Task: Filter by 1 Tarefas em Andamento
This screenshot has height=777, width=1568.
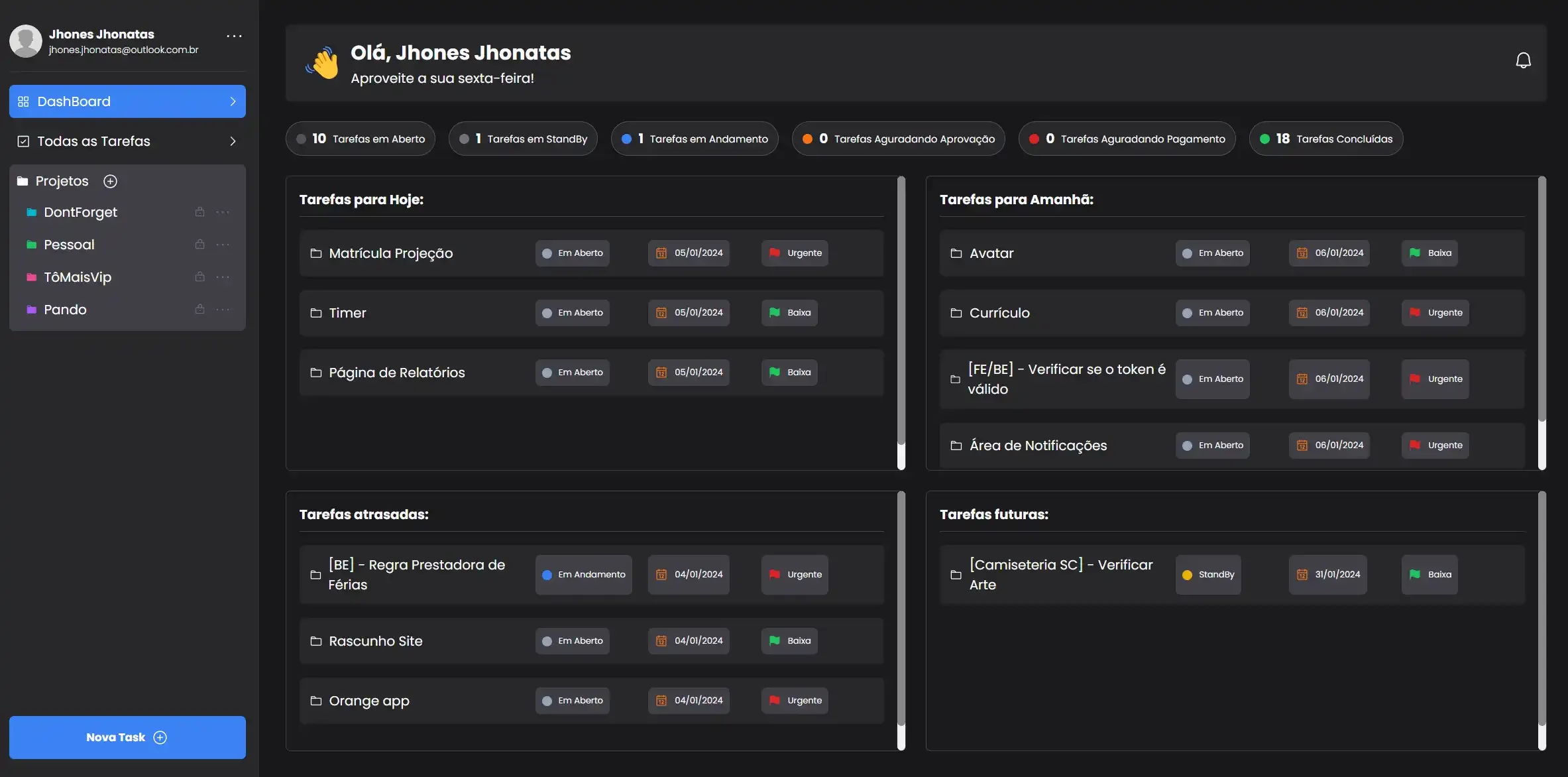Action: 695,139
